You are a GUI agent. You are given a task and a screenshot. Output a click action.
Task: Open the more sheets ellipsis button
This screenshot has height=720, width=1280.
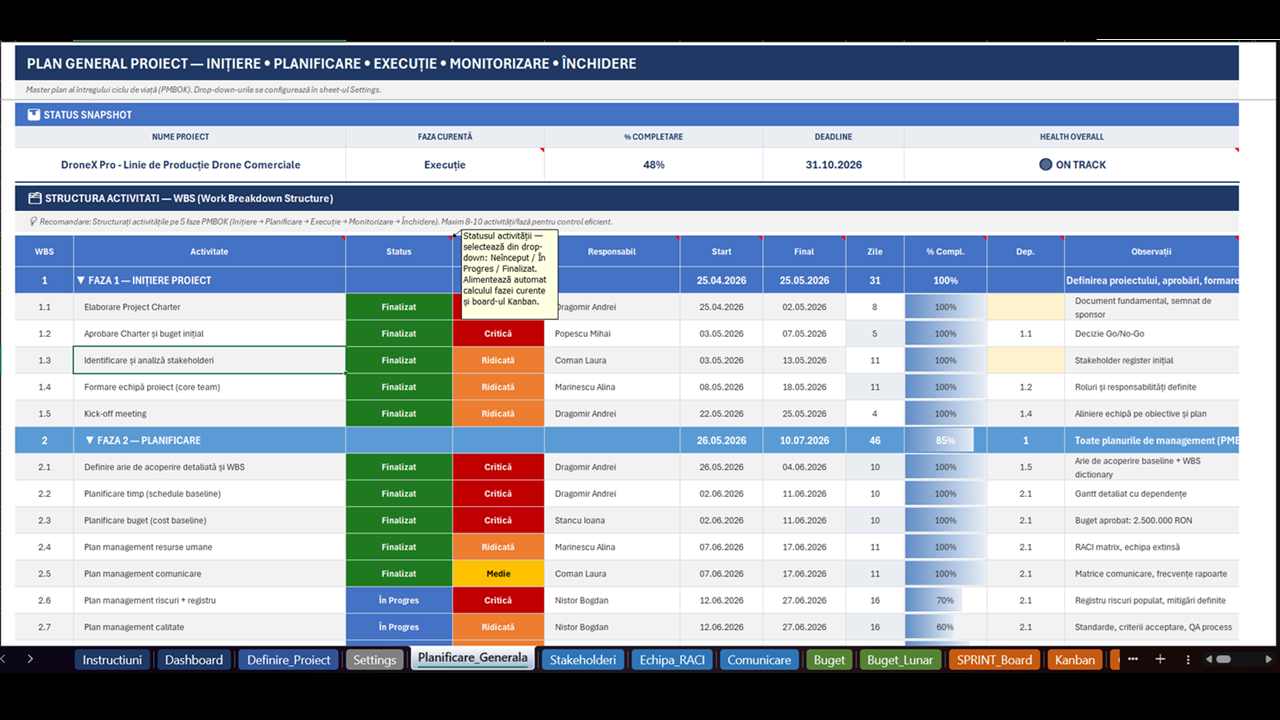(x=1132, y=659)
